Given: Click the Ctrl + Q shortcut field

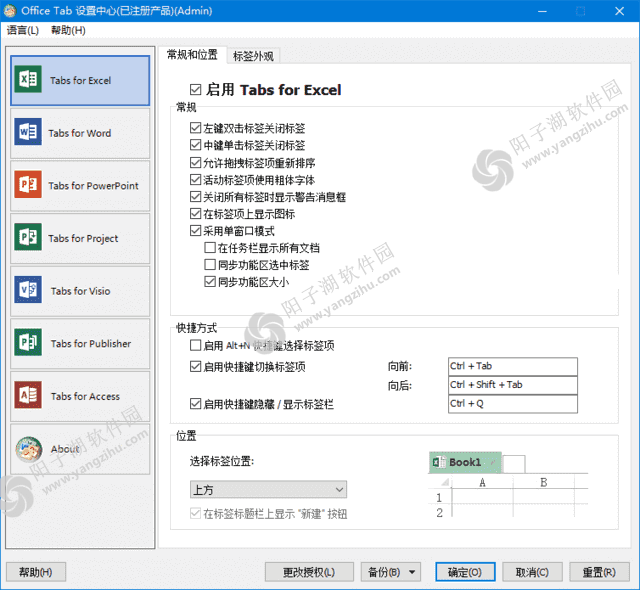Looking at the screenshot, I should [513, 404].
